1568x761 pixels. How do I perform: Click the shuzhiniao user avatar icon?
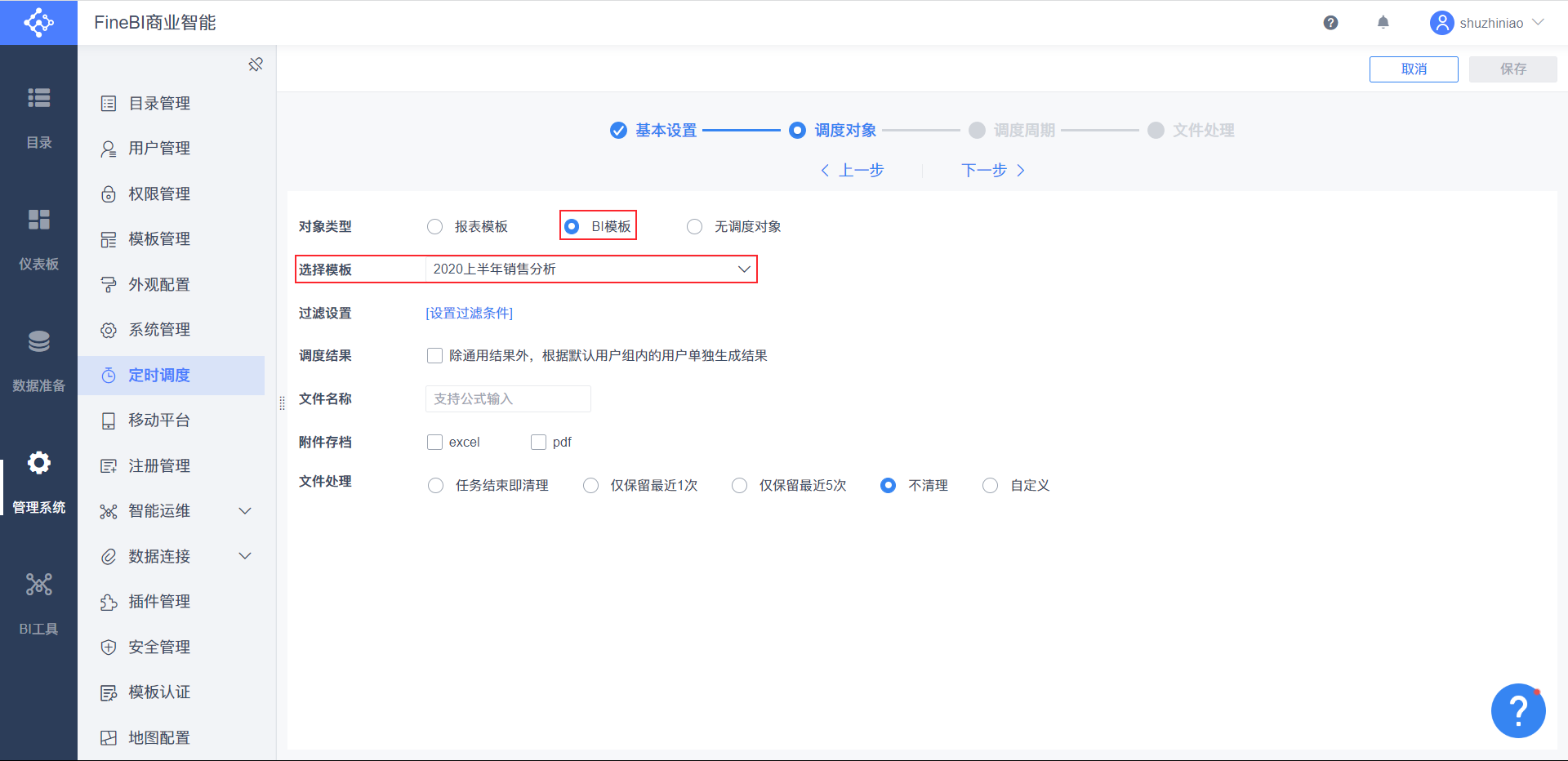(1441, 23)
